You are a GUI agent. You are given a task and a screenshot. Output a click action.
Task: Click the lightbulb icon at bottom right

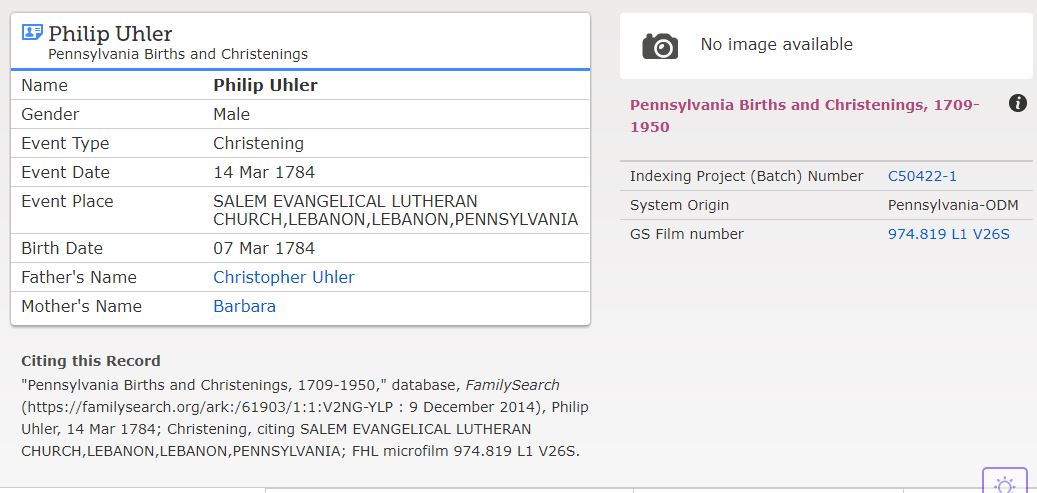tap(1004, 484)
